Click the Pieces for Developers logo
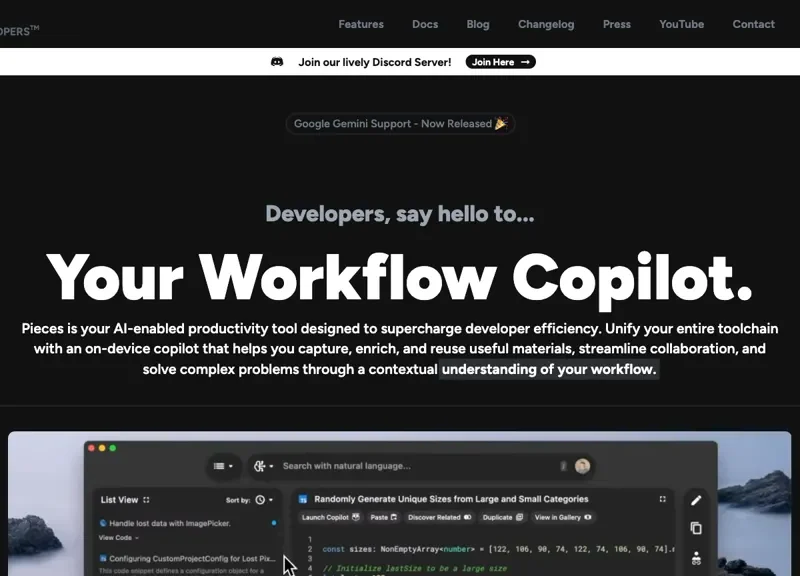Viewport: 800px width, 576px height. click(x=19, y=31)
